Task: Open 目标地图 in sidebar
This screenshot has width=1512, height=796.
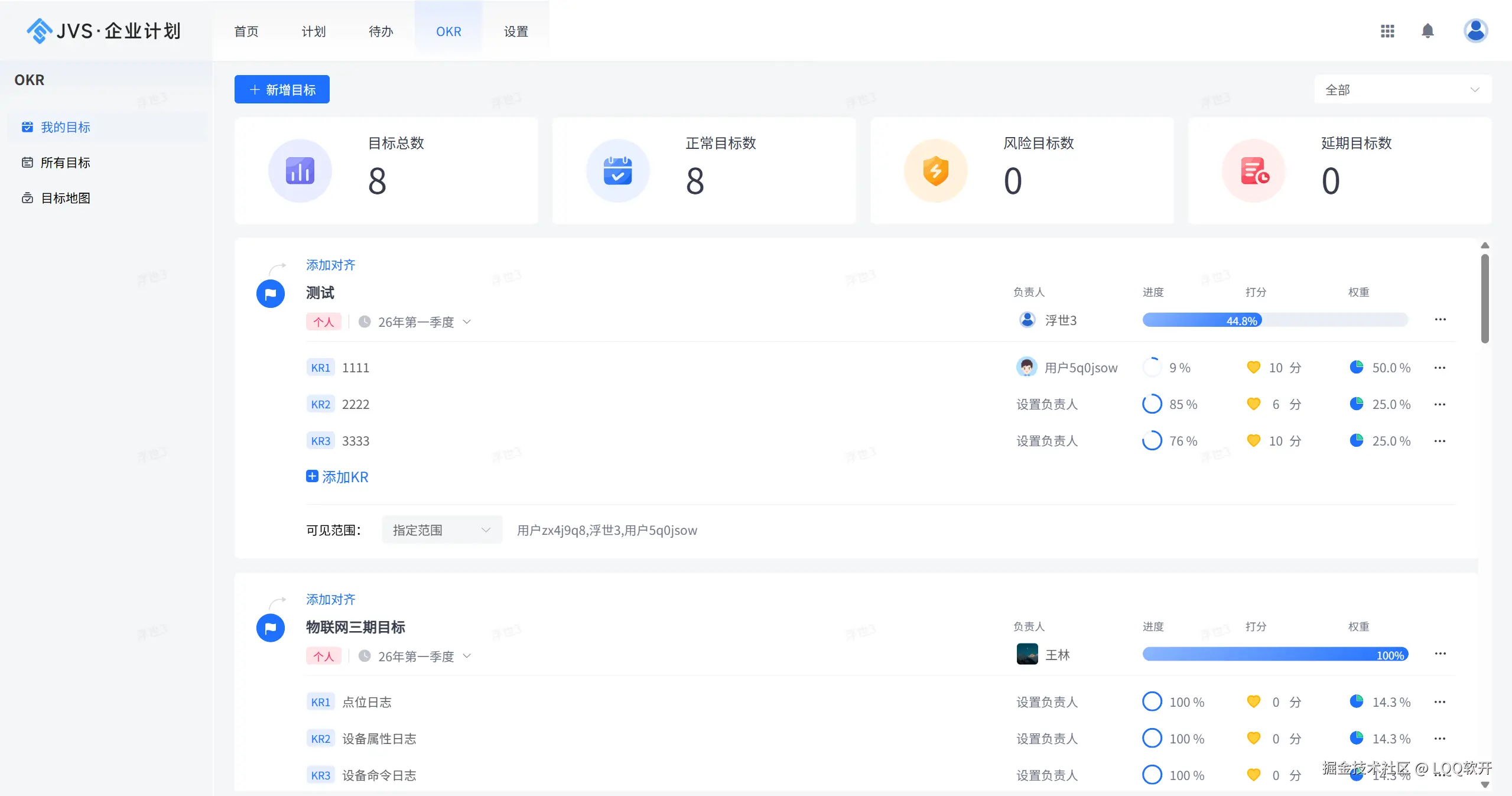Action: click(x=65, y=198)
